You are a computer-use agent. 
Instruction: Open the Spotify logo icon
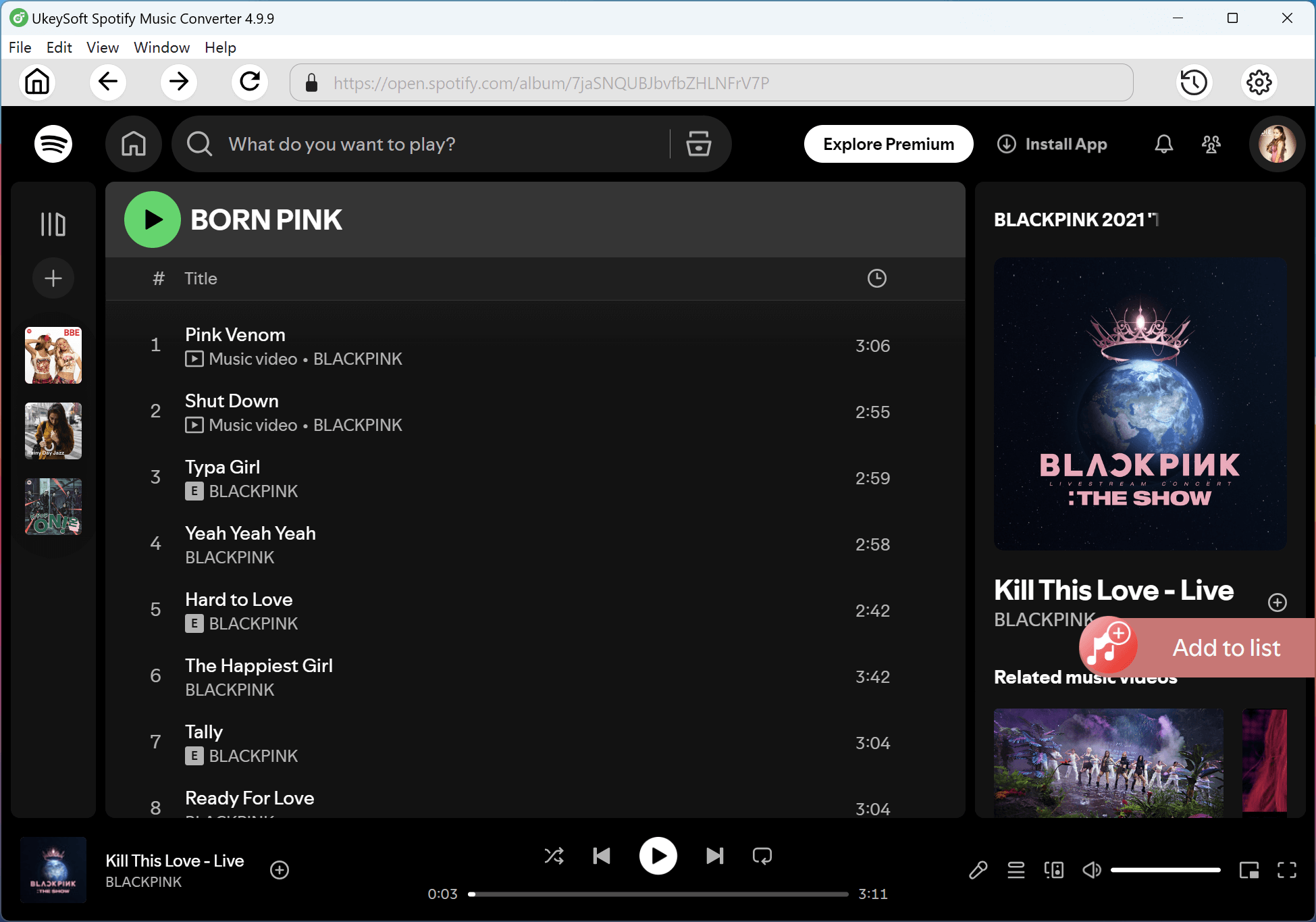click(x=53, y=144)
